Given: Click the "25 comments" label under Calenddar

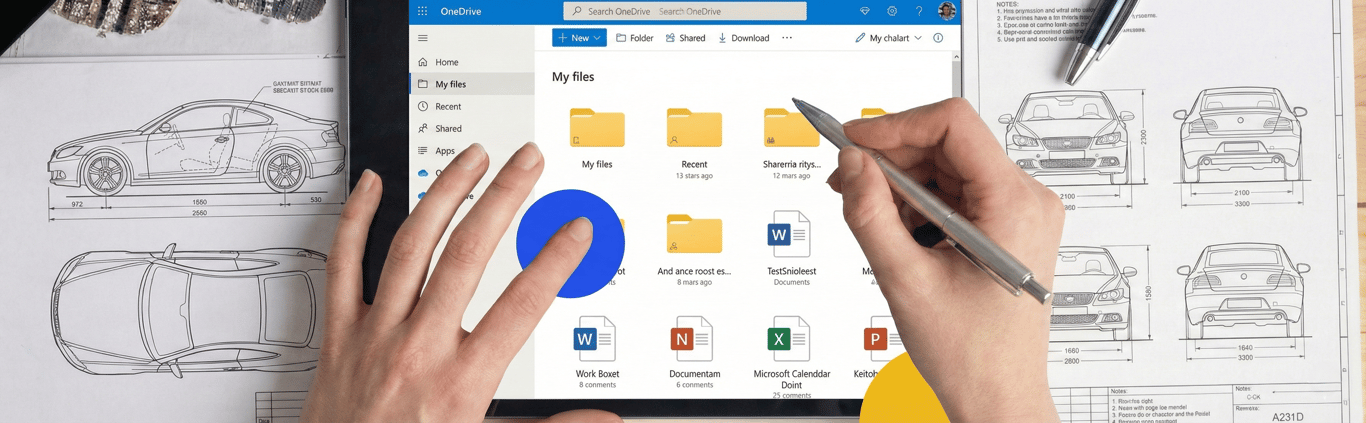Looking at the screenshot, I should (x=791, y=395).
